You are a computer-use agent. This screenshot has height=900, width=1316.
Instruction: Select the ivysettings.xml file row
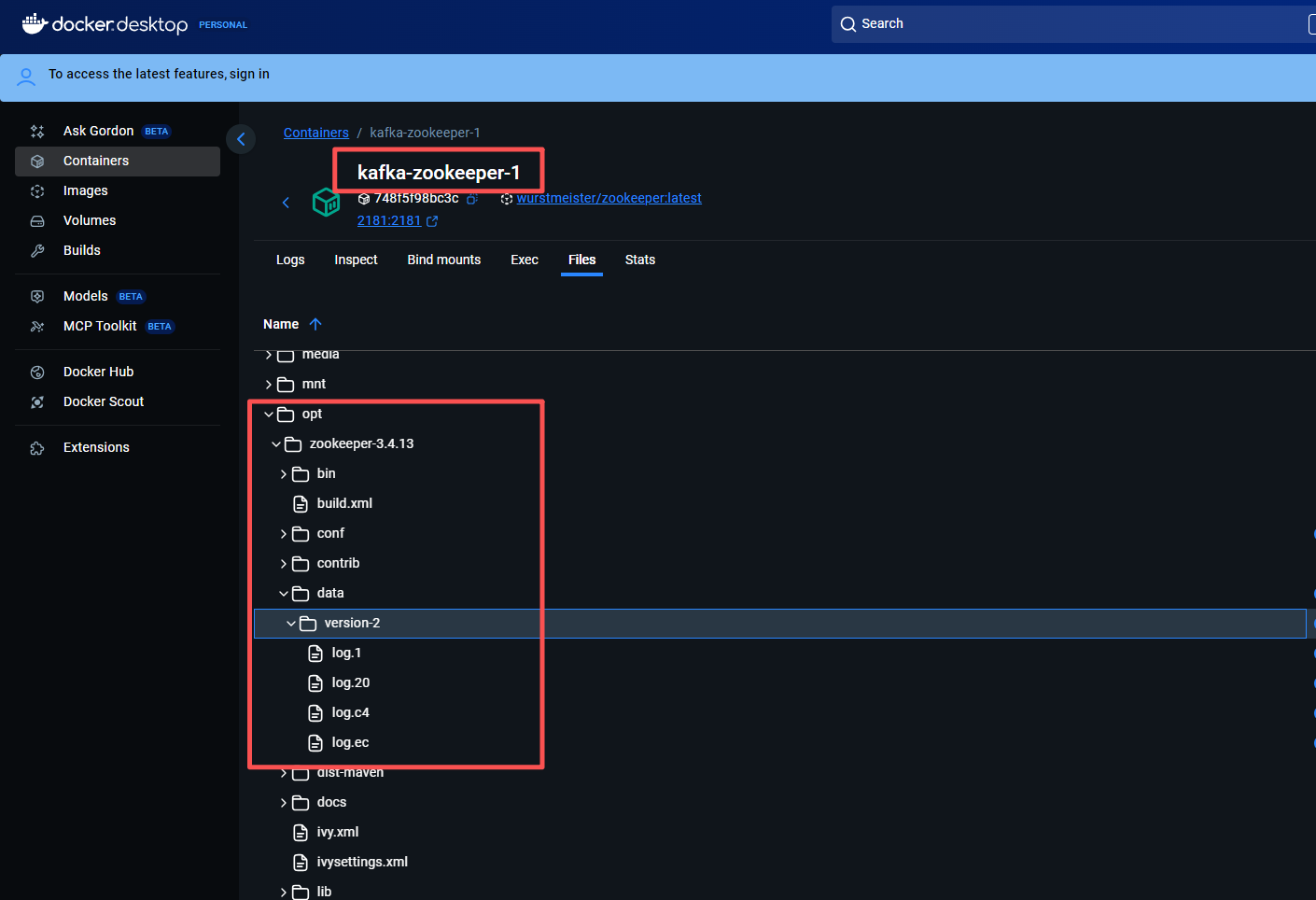[779, 862]
